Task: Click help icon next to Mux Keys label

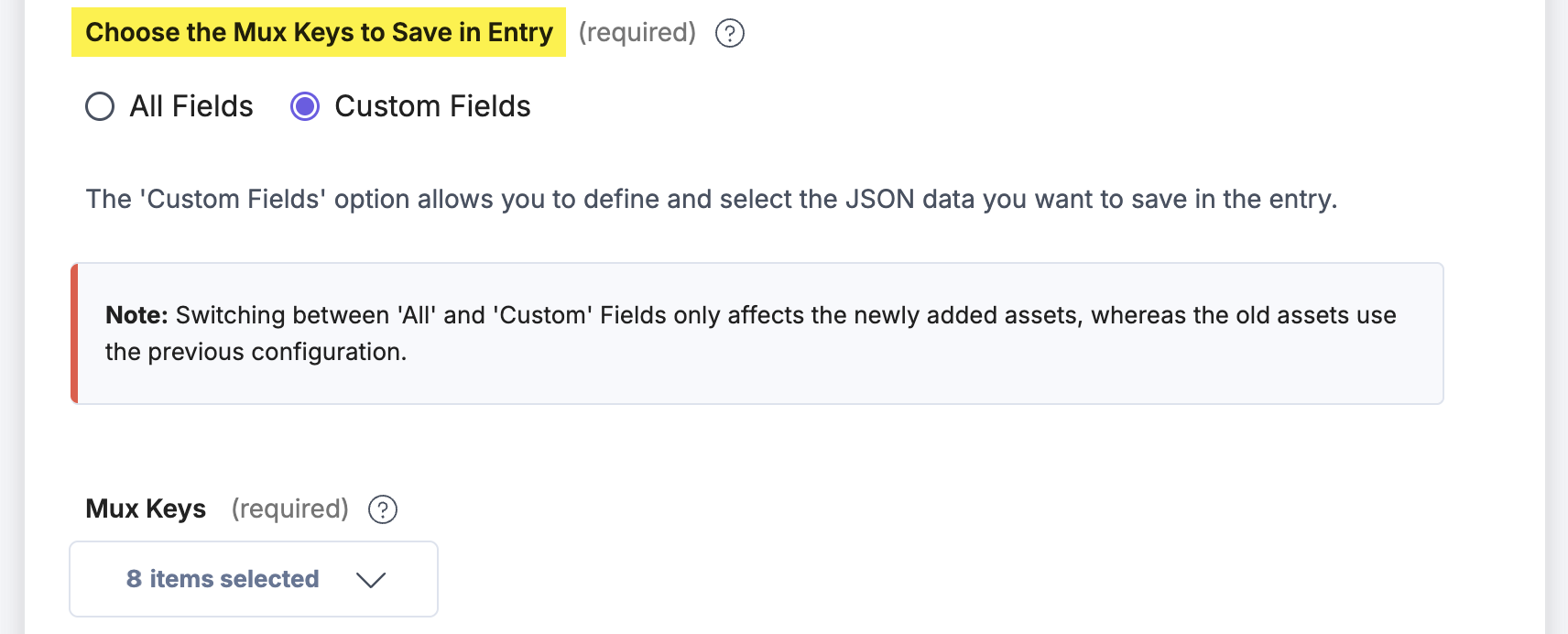Action: (382, 509)
